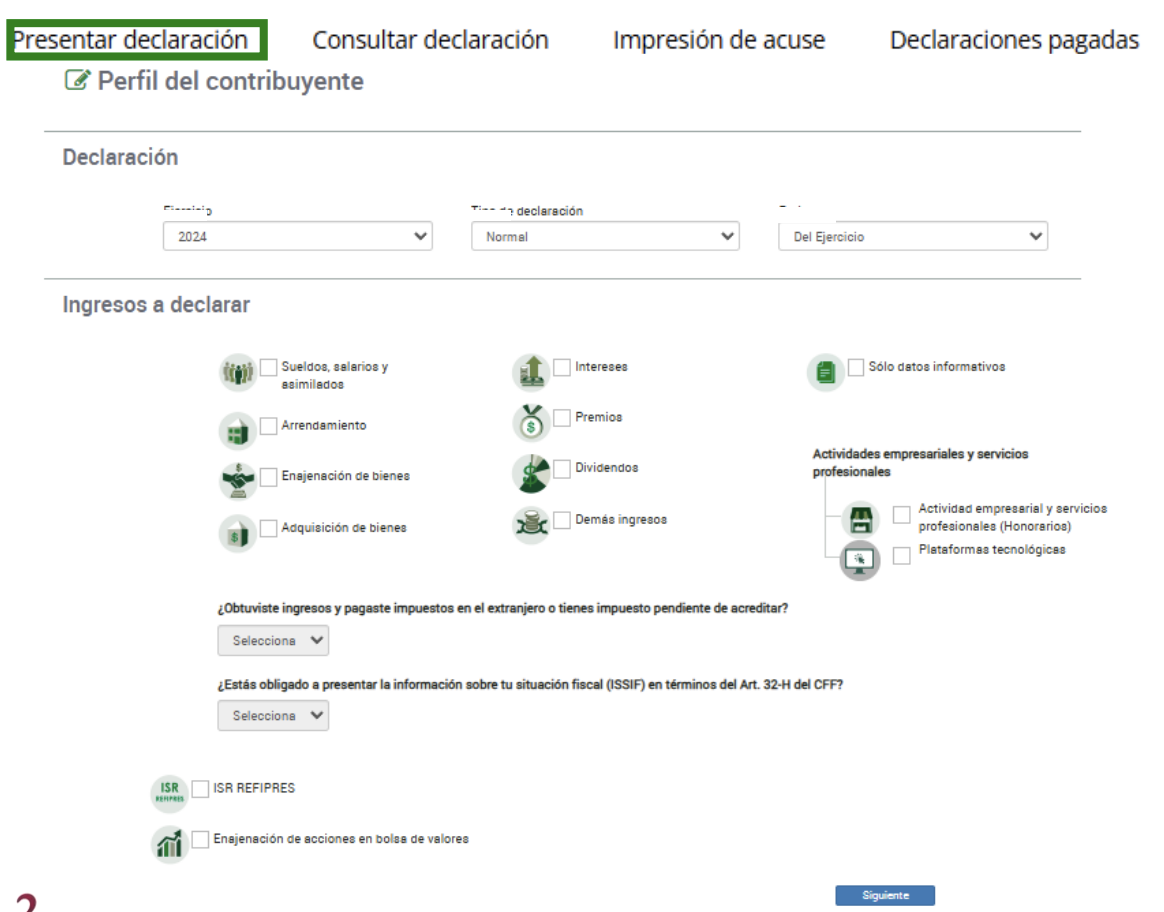Open the Del Ejercicio period dropdown
This screenshot has width=1164, height=912.
(x=912, y=237)
